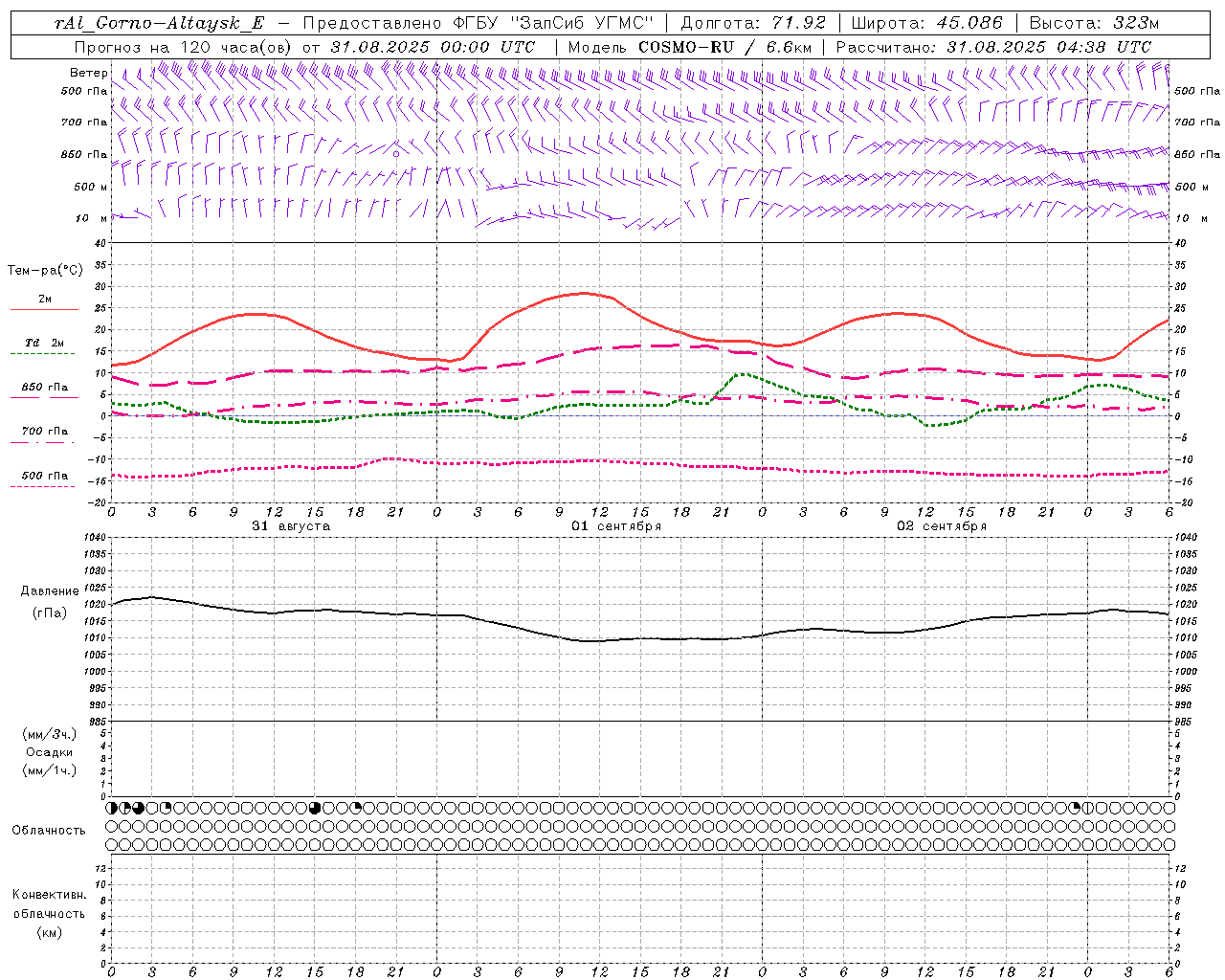Click the Осадки precipitation label

50,752
